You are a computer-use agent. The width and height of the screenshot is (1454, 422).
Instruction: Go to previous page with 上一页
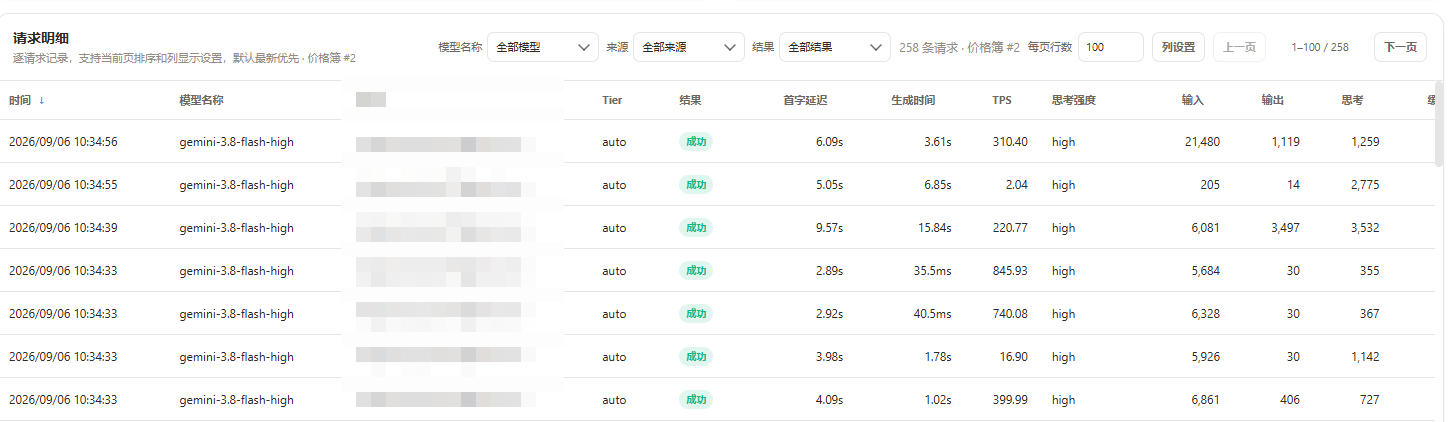coord(1239,47)
